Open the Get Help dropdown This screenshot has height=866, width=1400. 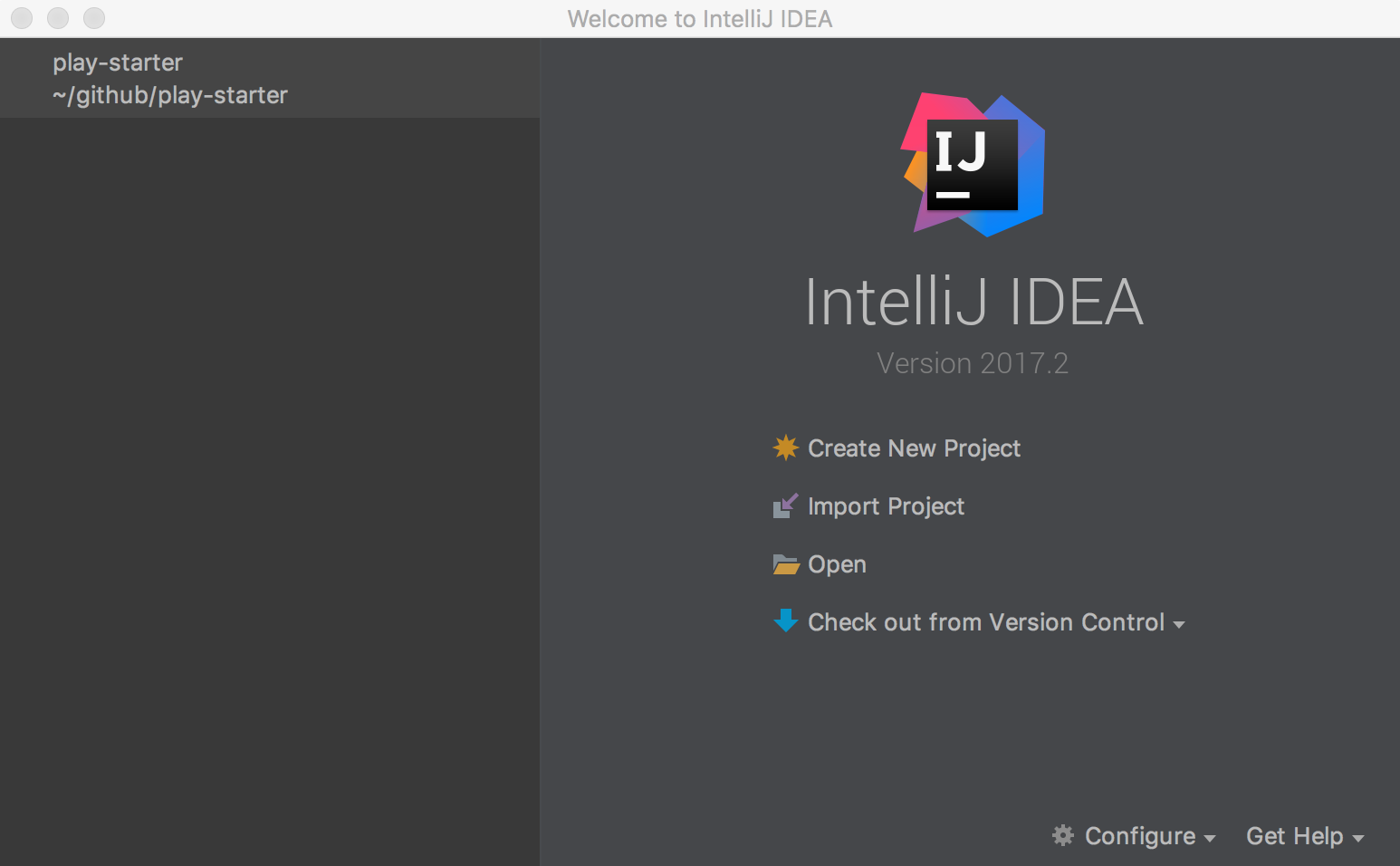pyautogui.click(x=1305, y=836)
